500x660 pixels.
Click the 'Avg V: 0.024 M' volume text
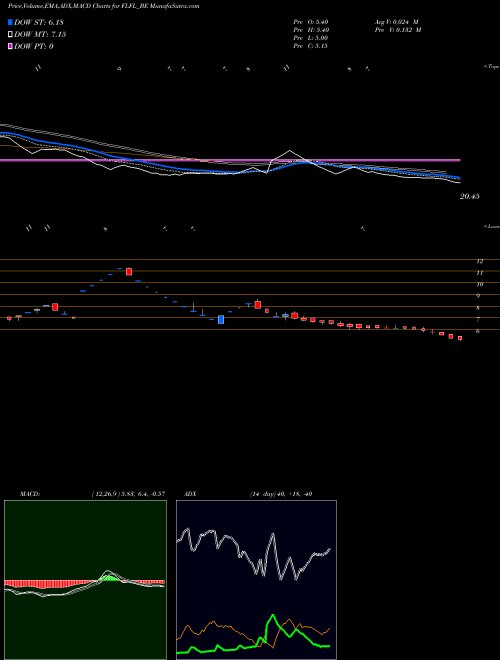pos(396,22)
